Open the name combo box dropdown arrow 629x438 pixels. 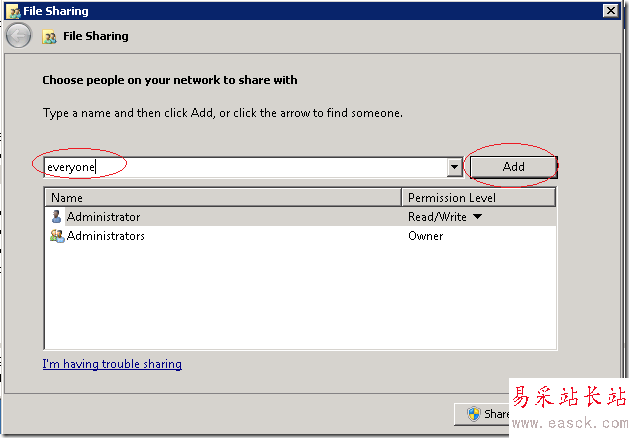[454, 167]
